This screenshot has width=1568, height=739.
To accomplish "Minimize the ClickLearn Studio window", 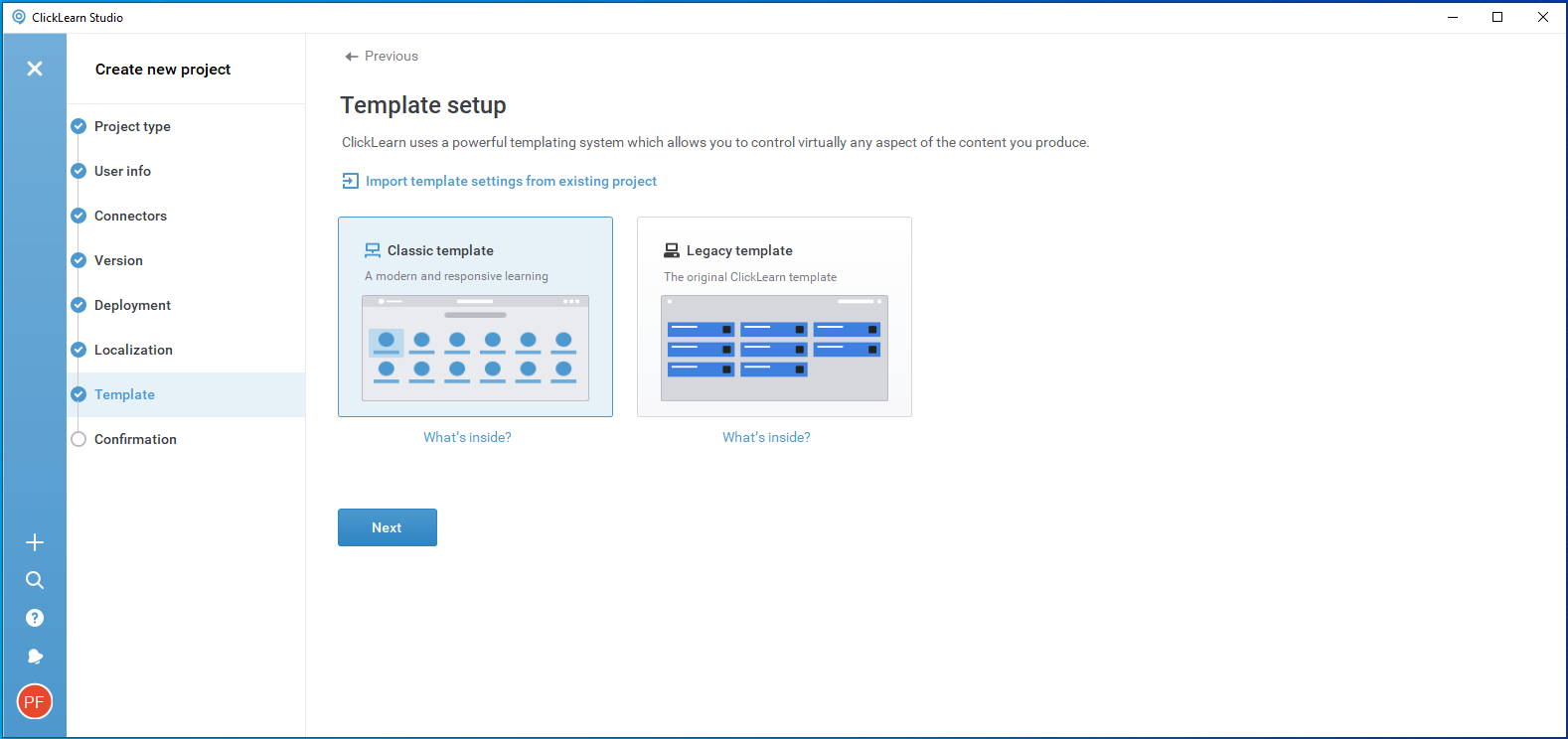I will [x=1453, y=17].
